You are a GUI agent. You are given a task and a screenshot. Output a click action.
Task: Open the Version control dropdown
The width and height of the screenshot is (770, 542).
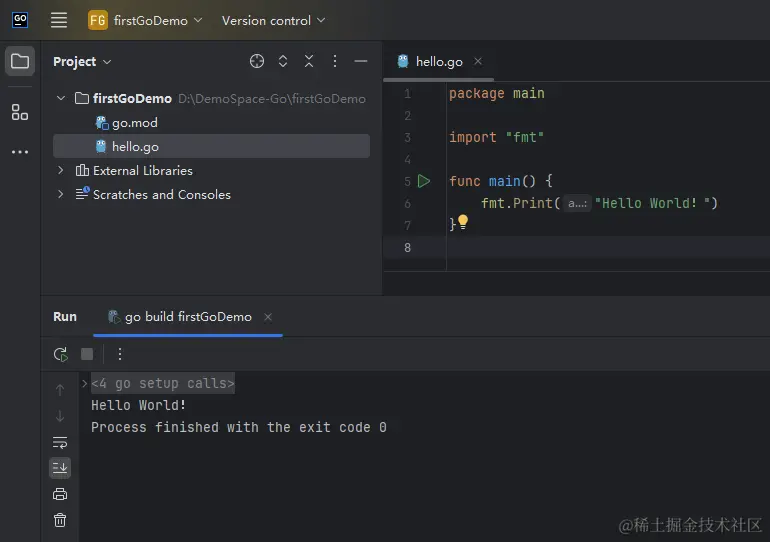(273, 20)
